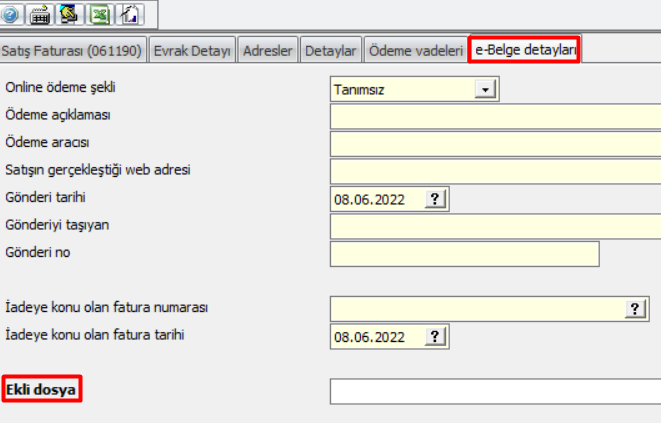Click the Gönderiyi taşıyan input field
This screenshot has height=423, width=661.
tap(495, 227)
